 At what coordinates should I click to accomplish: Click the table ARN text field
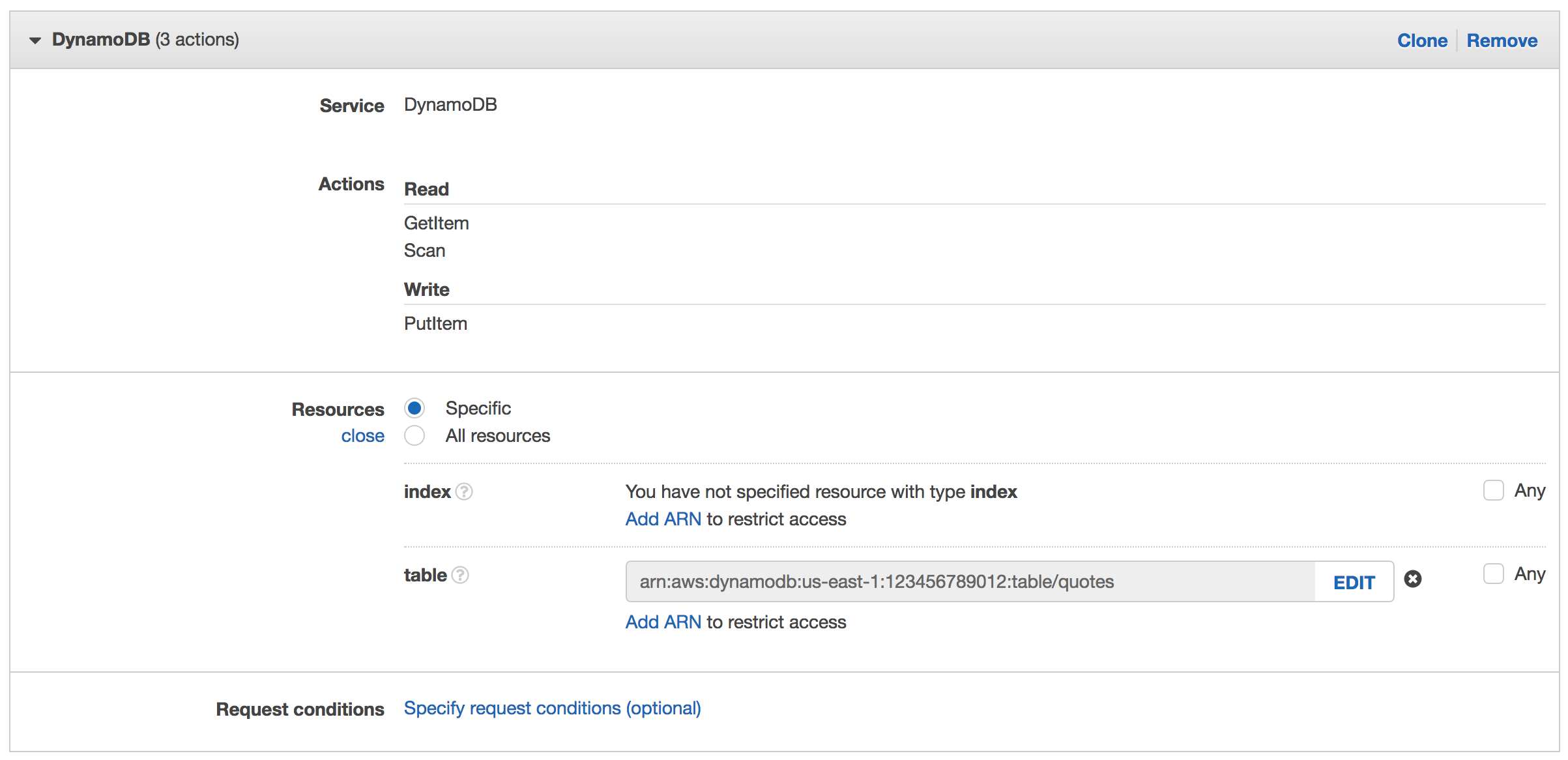(x=970, y=581)
